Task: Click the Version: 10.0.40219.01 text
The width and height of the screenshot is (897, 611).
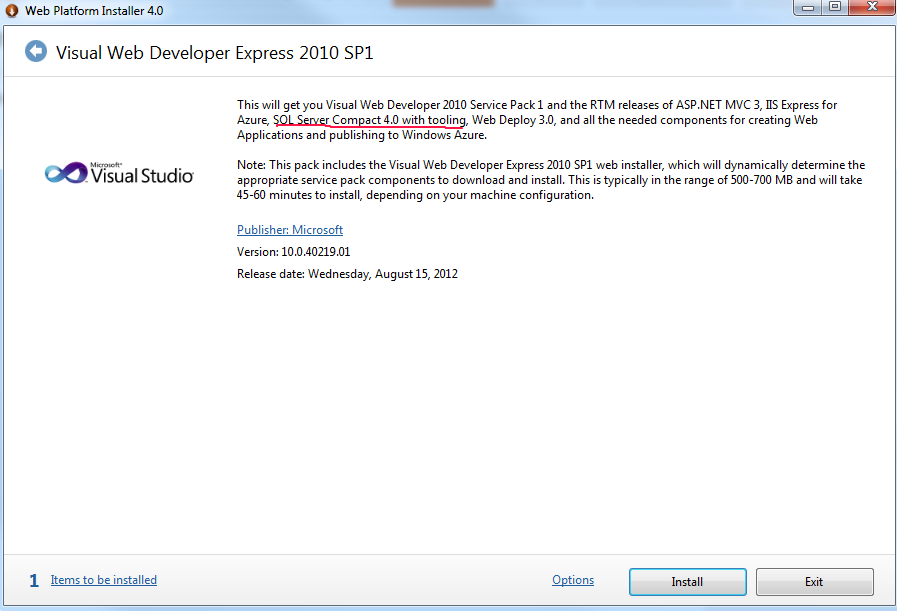Action: click(x=293, y=252)
